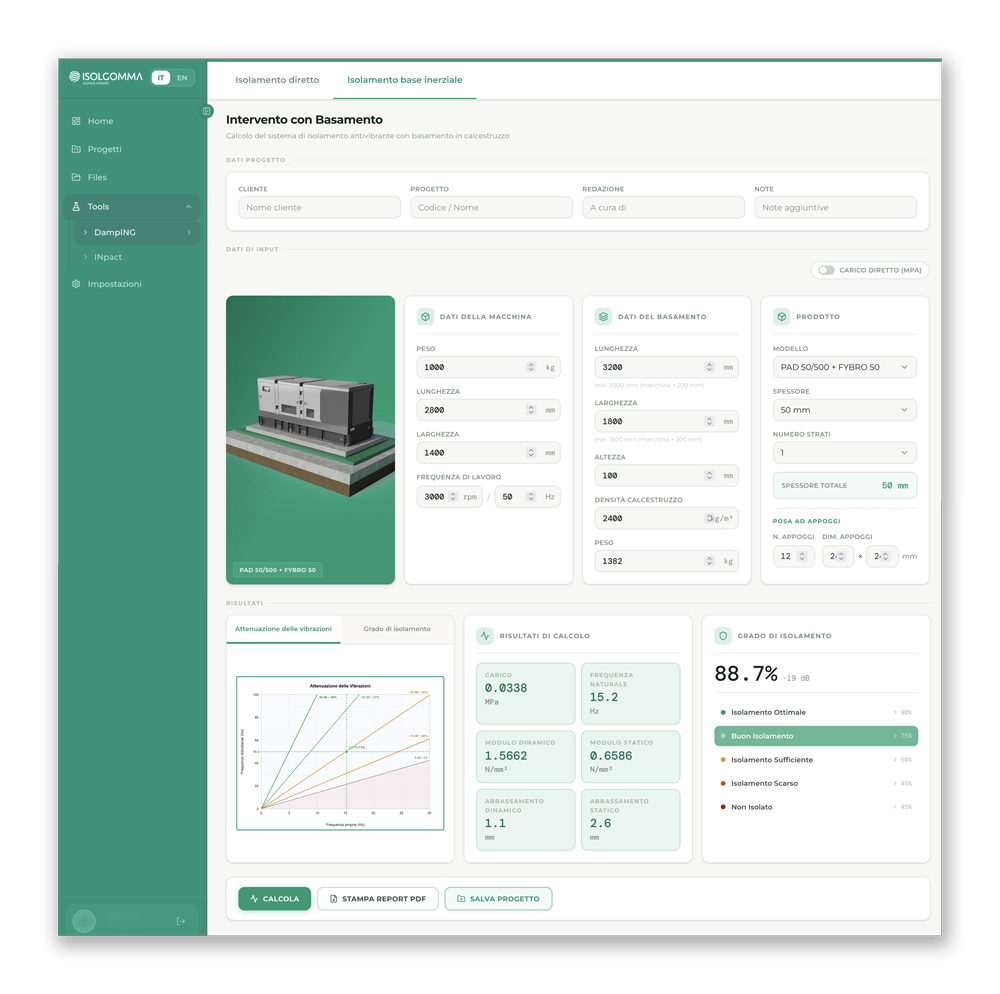Show Attenuazione delle vibrazioni tab
The height and width of the screenshot is (994, 1000).
283,629
